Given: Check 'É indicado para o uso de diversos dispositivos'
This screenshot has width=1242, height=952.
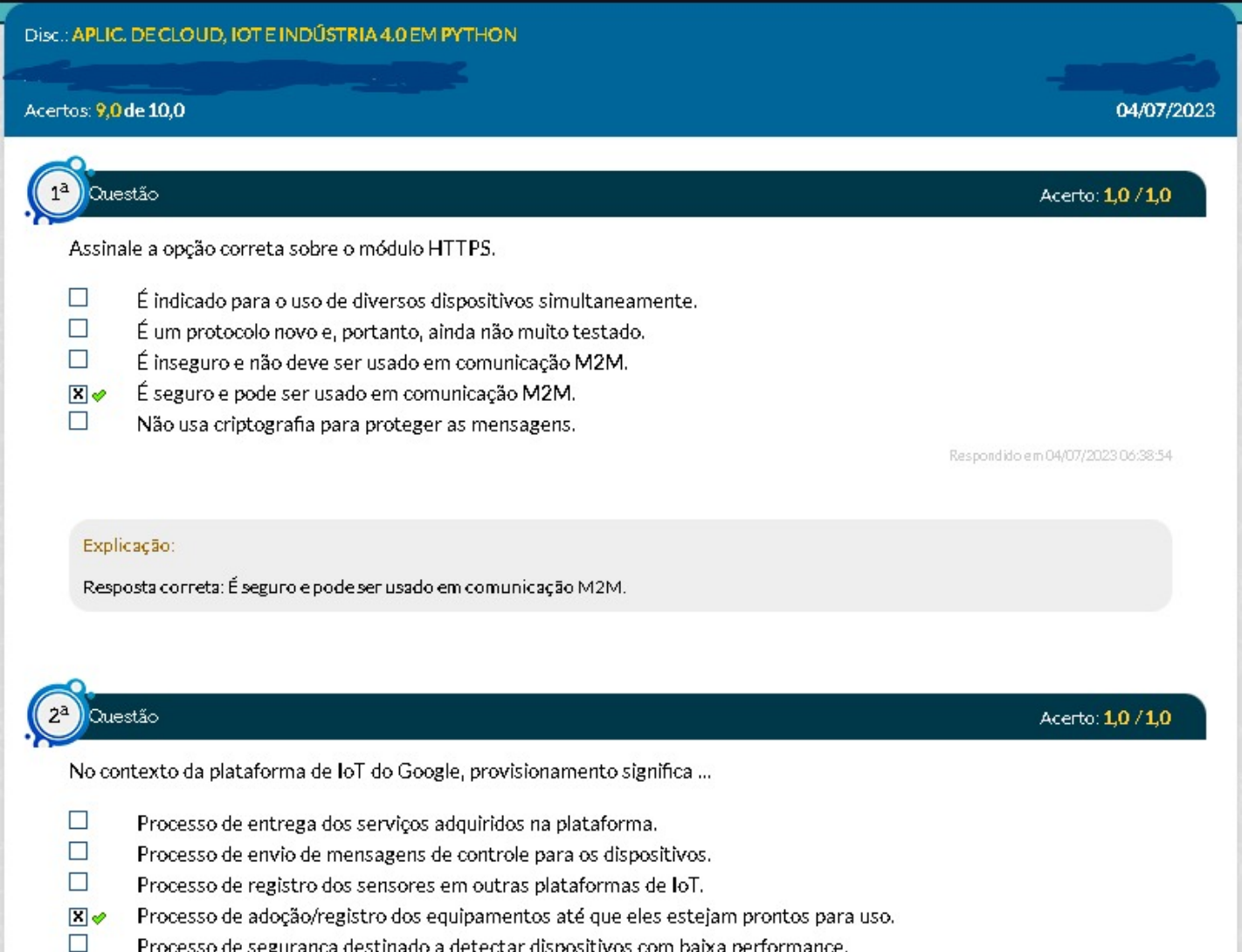Looking at the screenshot, I should pyautogui.click(x=79, y=298).
